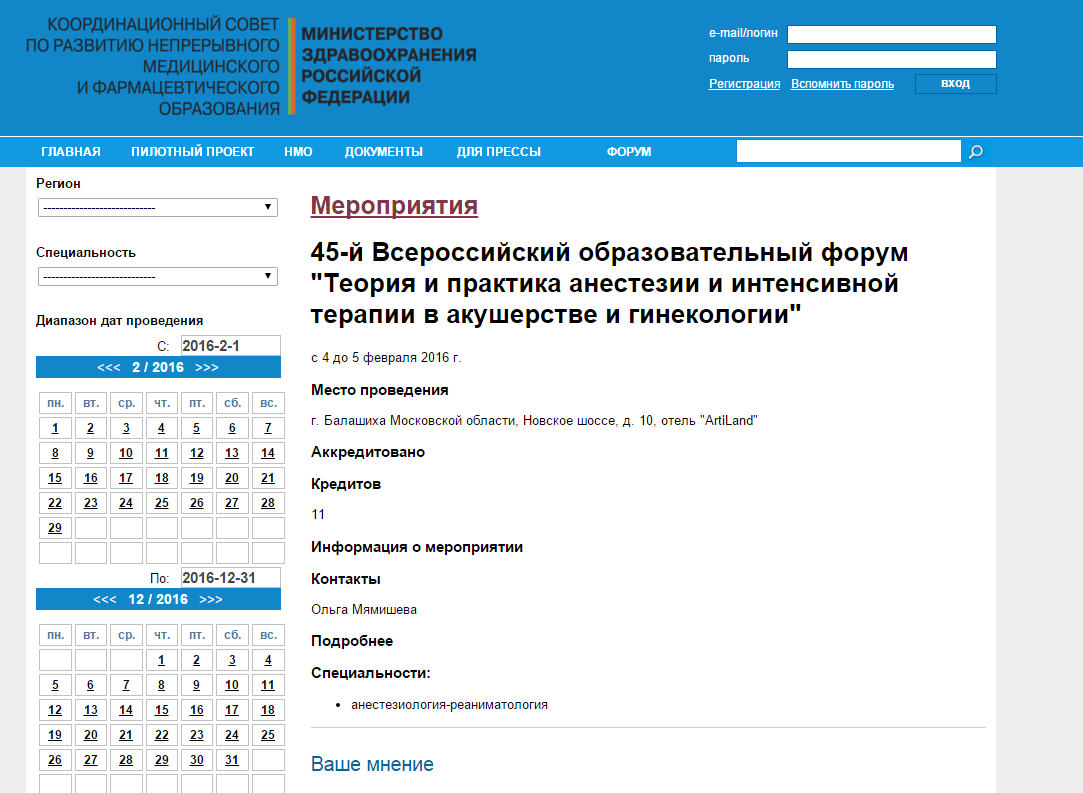Open НМО menu item
This screenshot has width=1083, height=793.
(298, 151)
